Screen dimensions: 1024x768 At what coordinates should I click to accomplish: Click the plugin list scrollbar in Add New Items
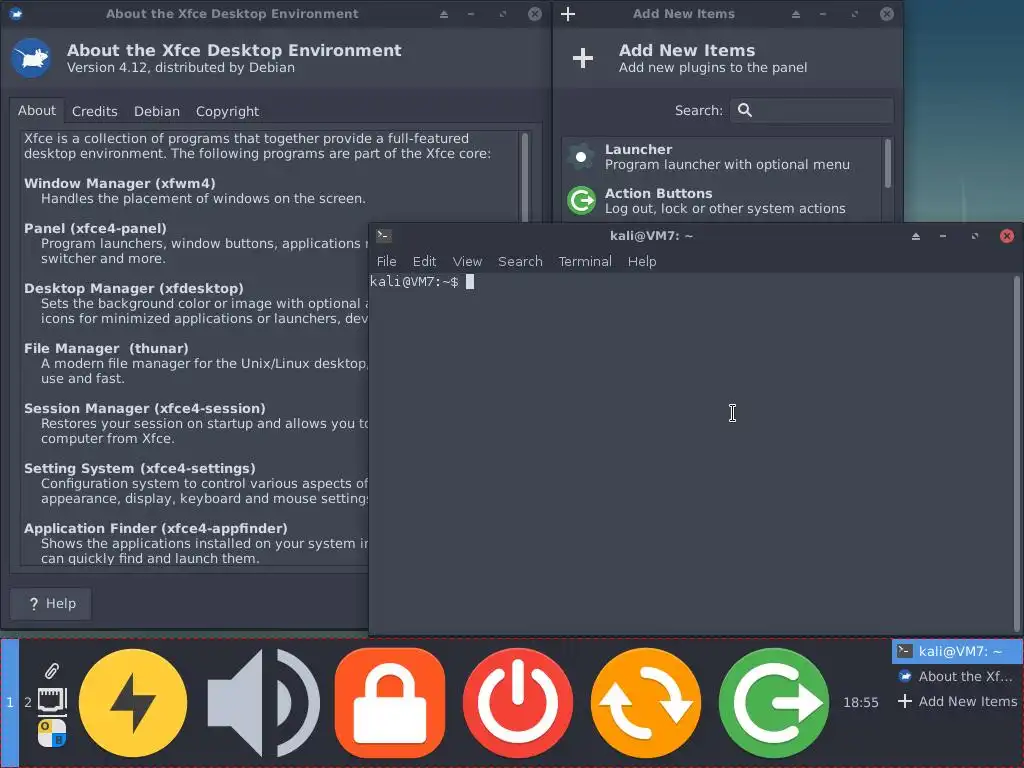pyautogui.click(x=888, y=163)
